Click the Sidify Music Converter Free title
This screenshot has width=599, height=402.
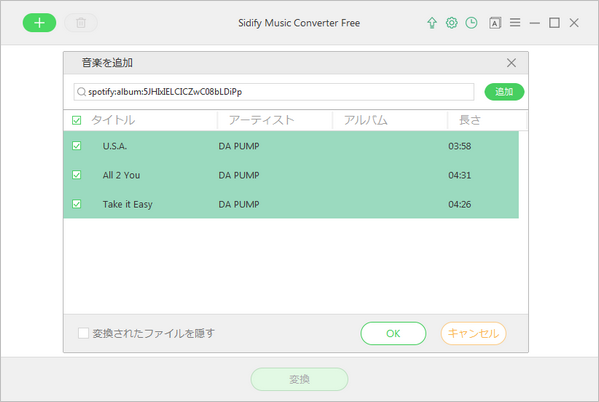299,23
